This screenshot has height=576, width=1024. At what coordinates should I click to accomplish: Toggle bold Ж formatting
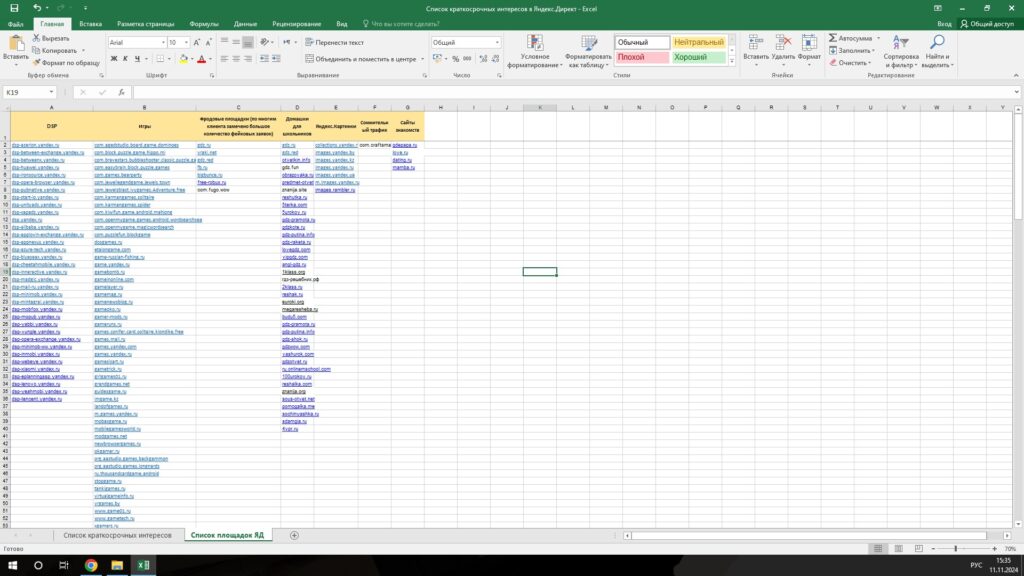(114, 59)
